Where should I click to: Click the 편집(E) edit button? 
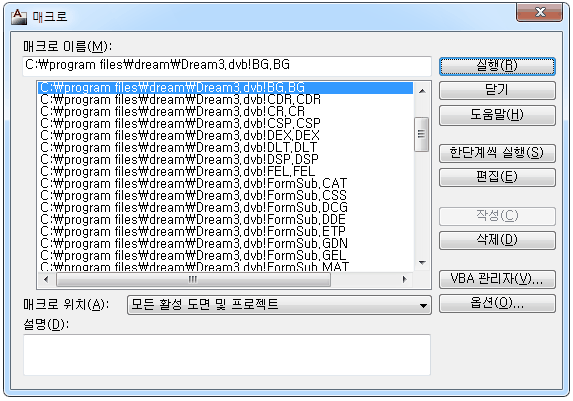click(x=497, y=177)
